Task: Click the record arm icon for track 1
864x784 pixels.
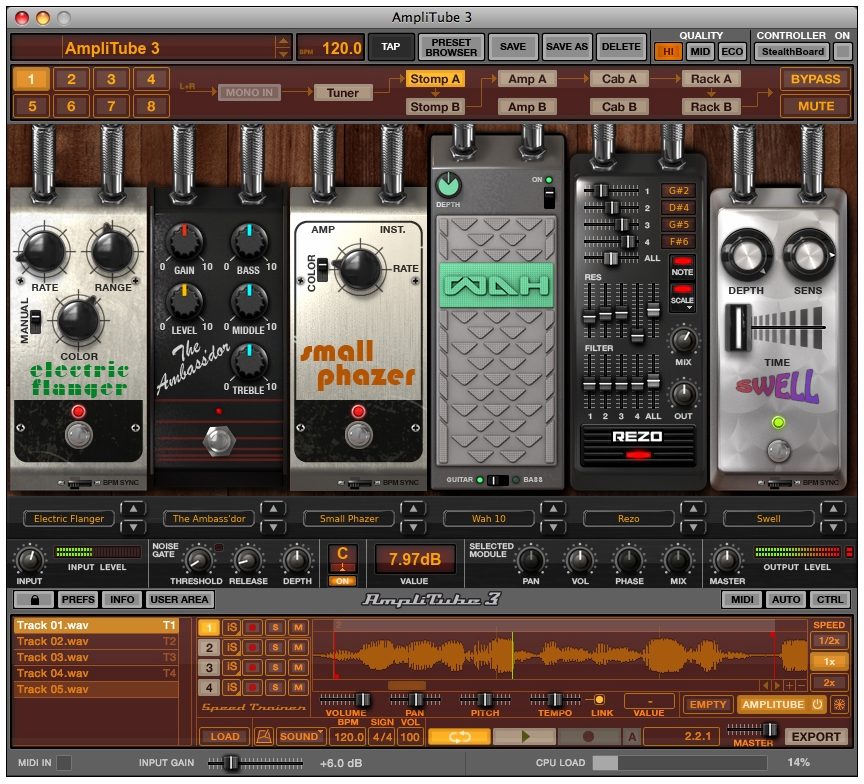Action: tap(253, 628)
